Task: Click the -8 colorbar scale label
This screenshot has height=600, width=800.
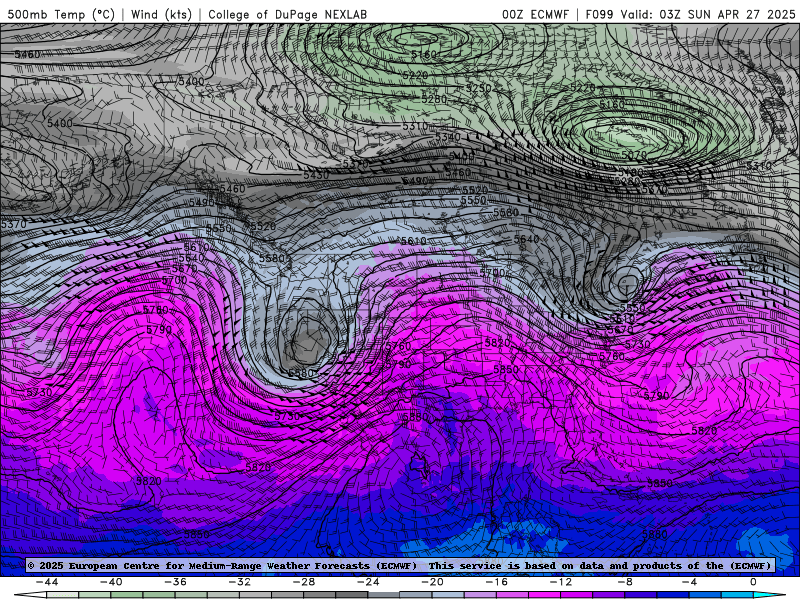Action: (625, 582)
